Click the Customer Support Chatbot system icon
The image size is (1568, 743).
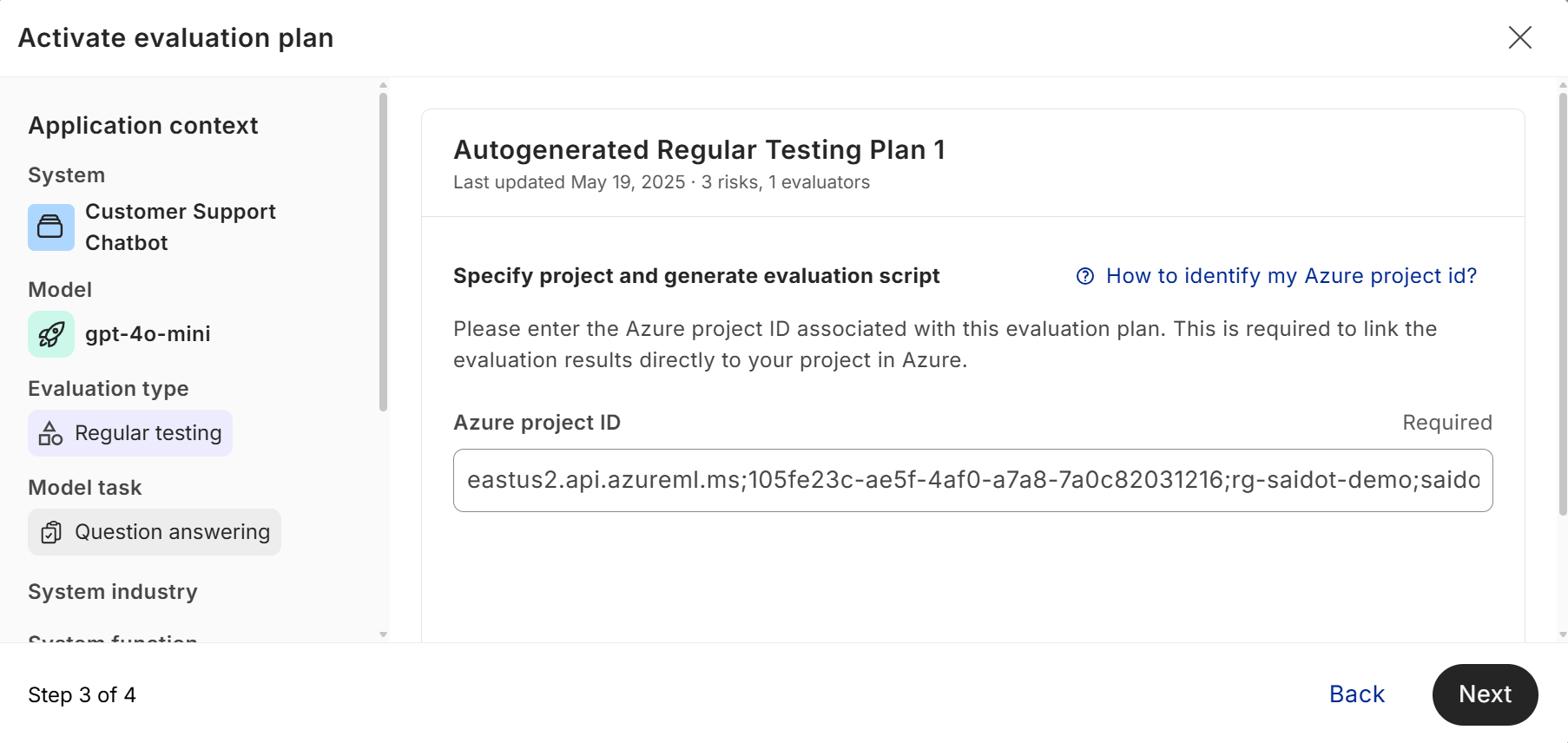point(50,227)
